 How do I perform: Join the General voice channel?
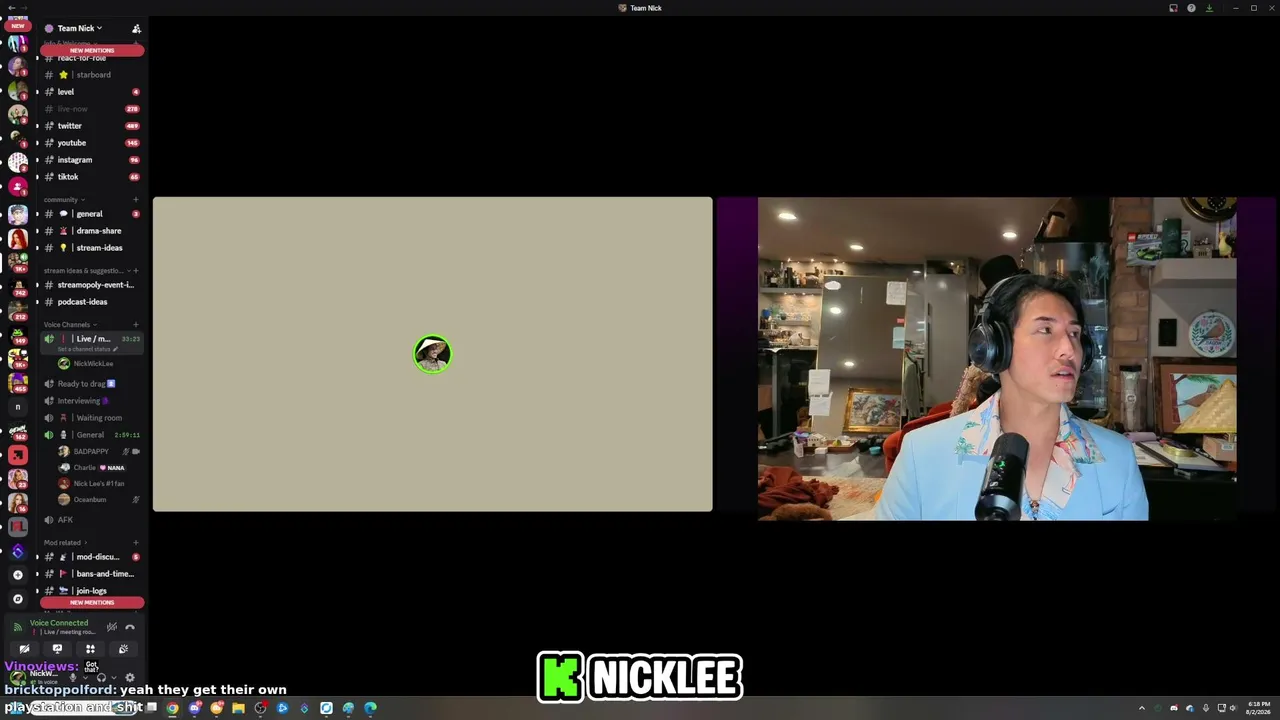(92, 435)
